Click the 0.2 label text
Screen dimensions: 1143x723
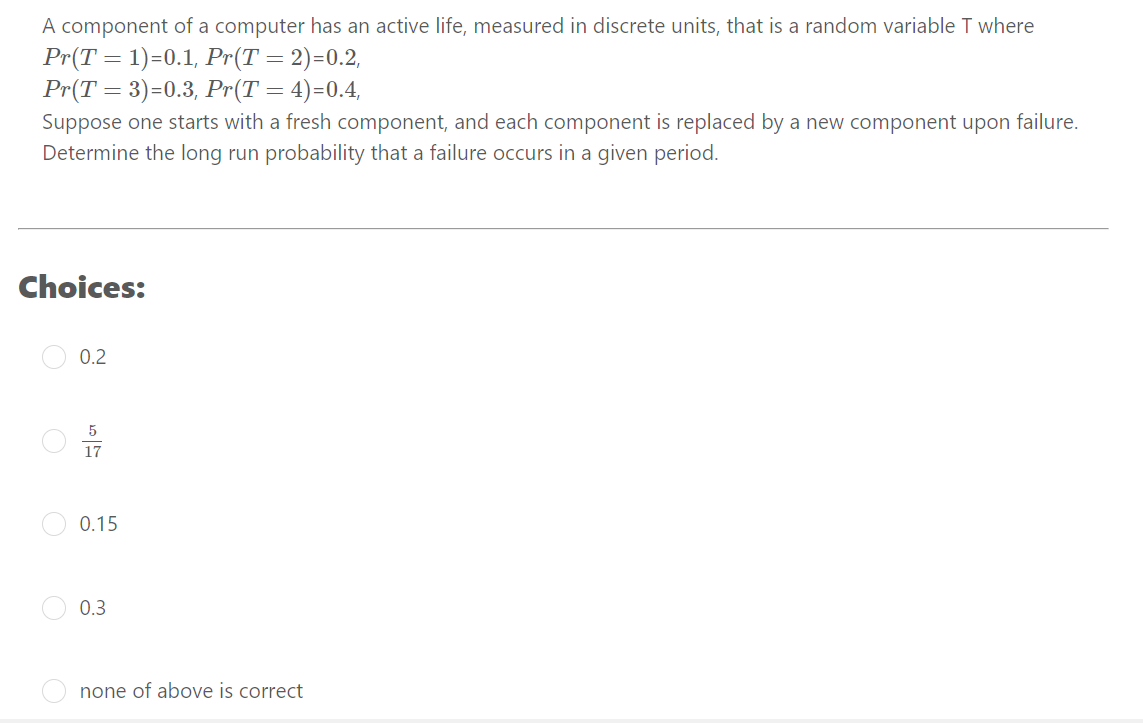tap(92, 356)
